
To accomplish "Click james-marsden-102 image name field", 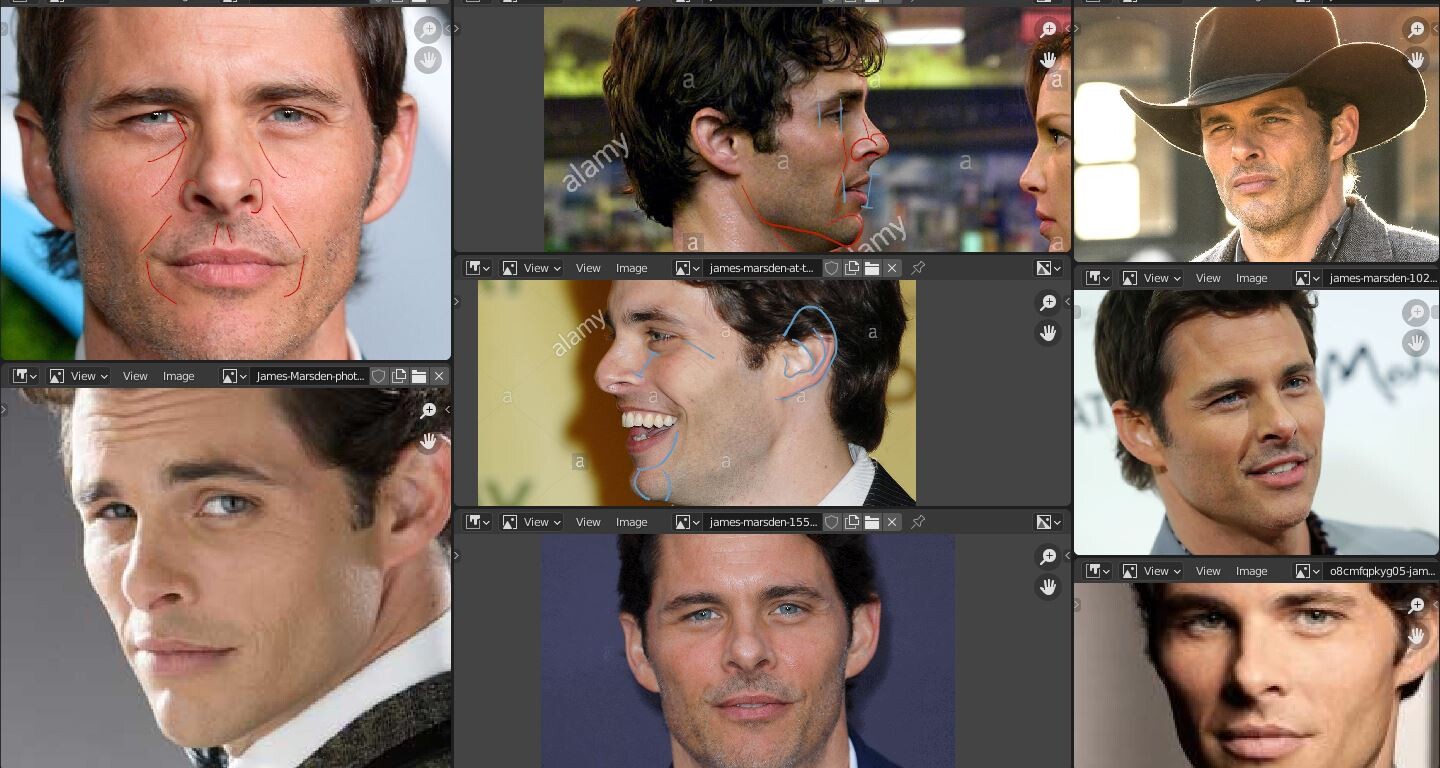I will pyautogui.click(x=1381, y=278).
